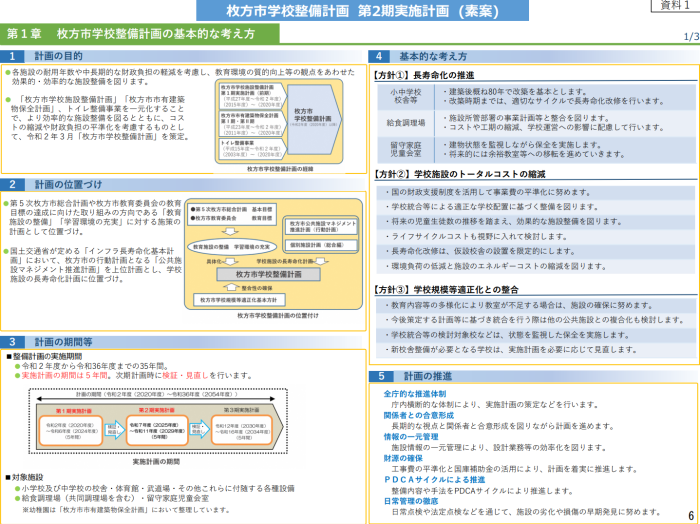Click the label '第3期実施計画'

[x=241, y=410]
